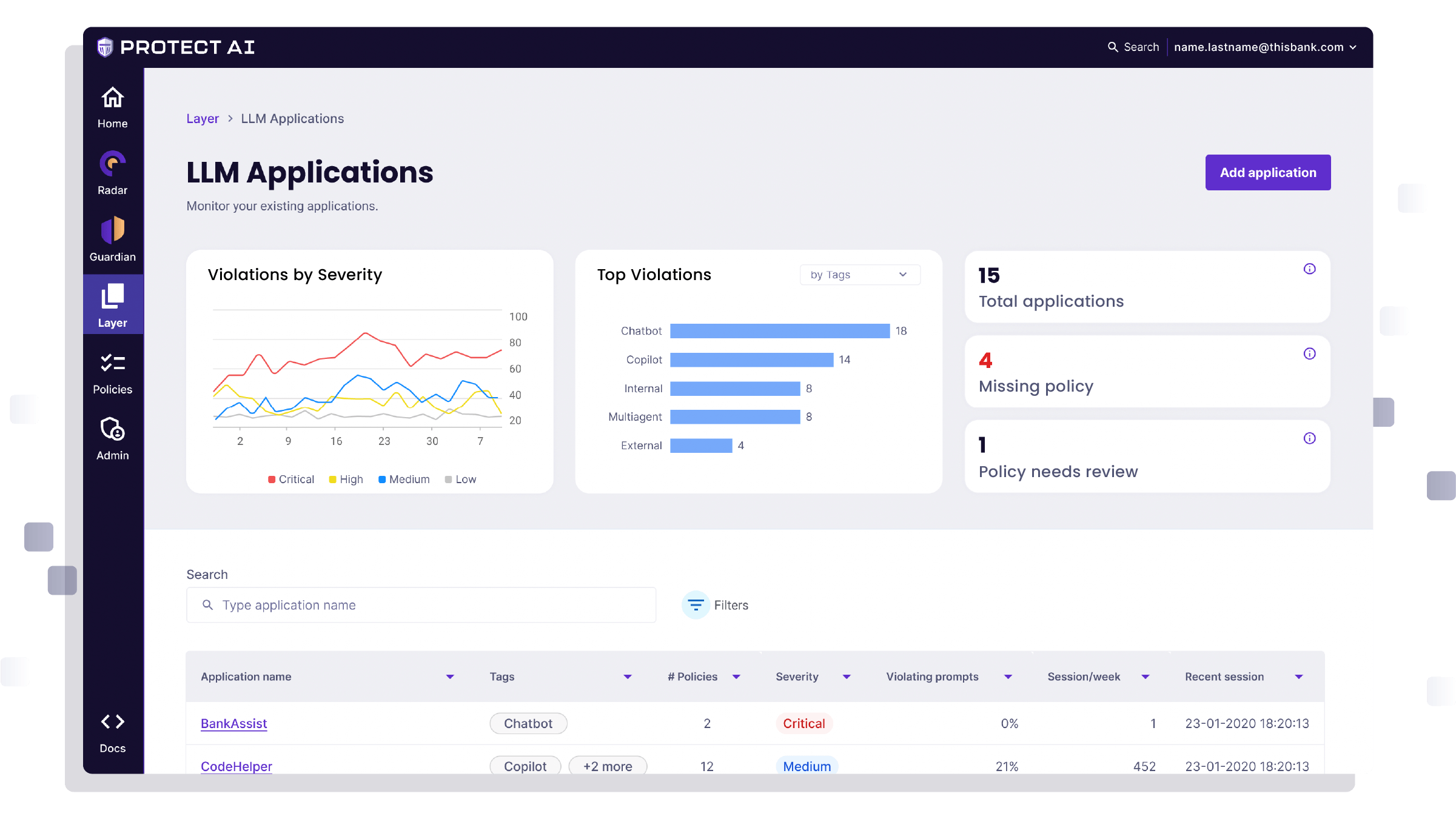The height and width of the screenshot is (819, 1456).
Task: Click the Filters funnel icon
Action: coord(696,605)
